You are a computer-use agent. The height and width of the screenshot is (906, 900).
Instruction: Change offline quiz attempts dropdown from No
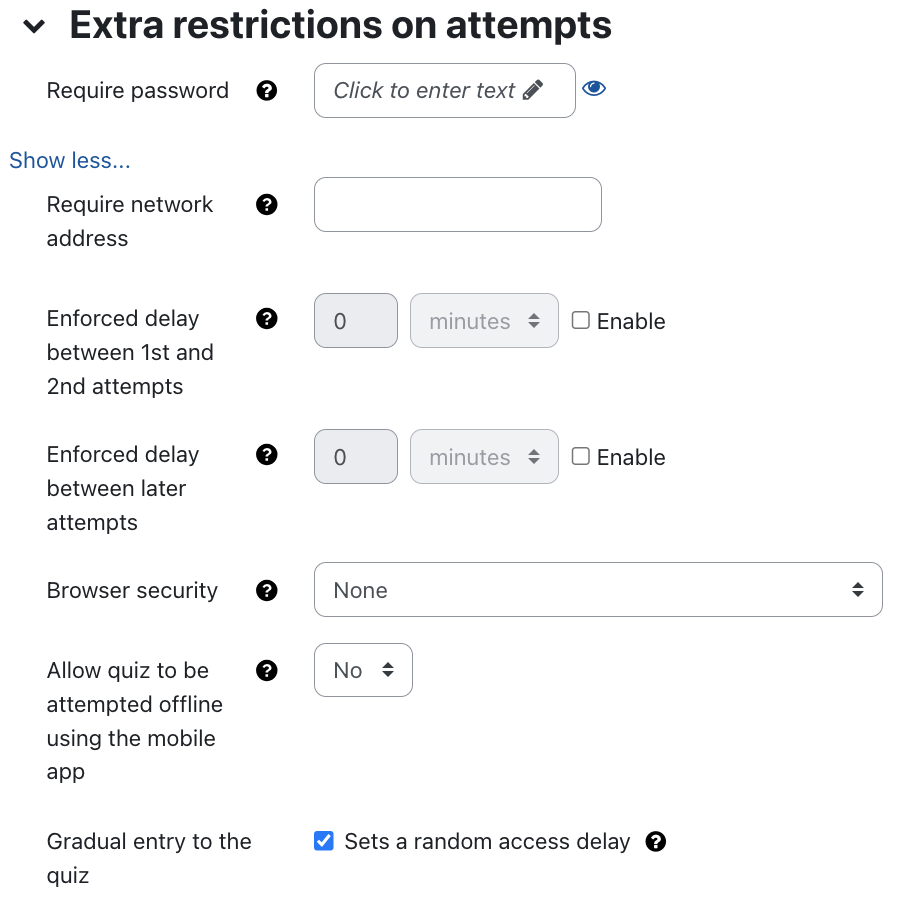(x=363, y=670)
